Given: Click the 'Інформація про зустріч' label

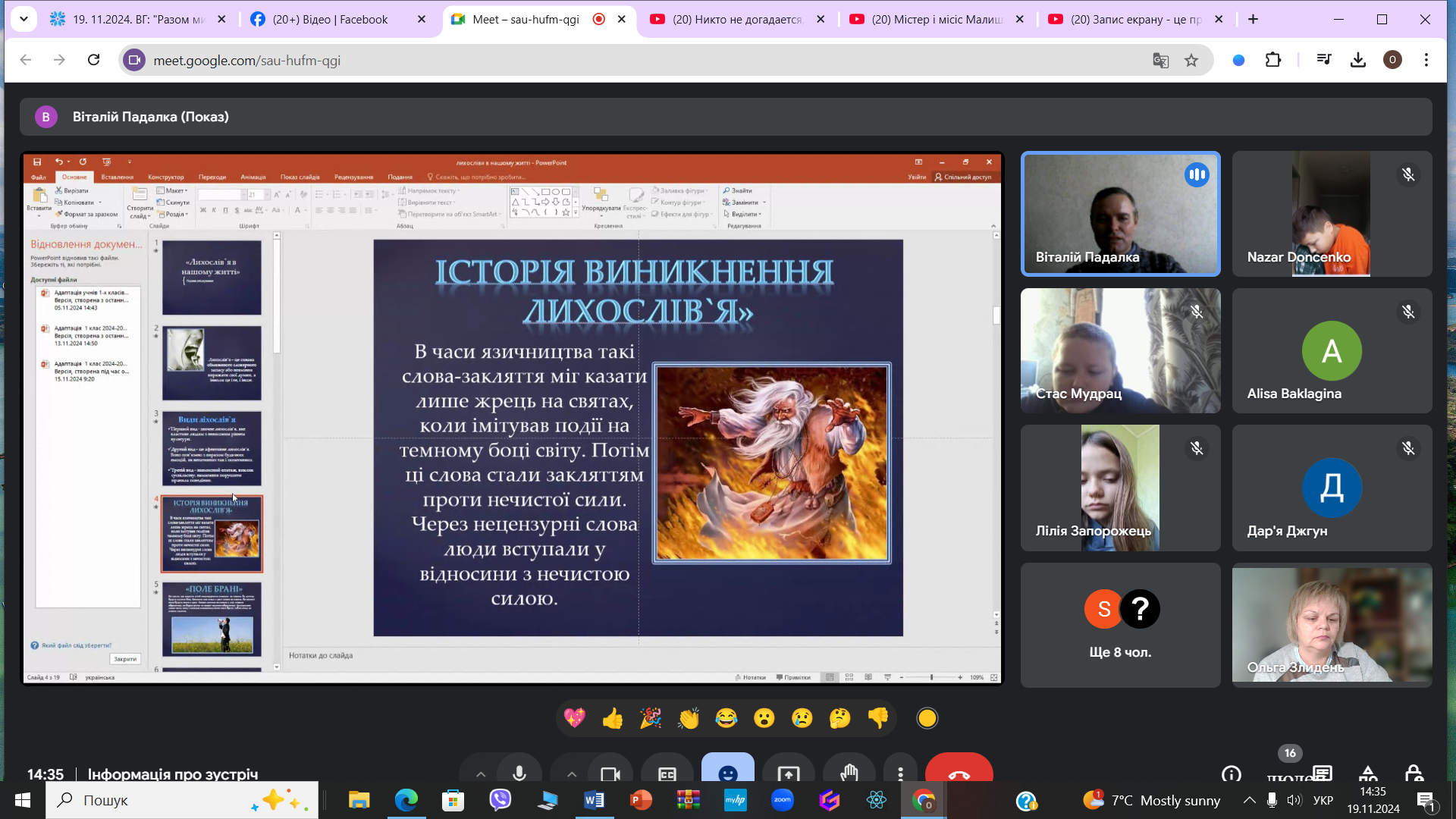Looking at the screenshot, I should click(173, 773).
